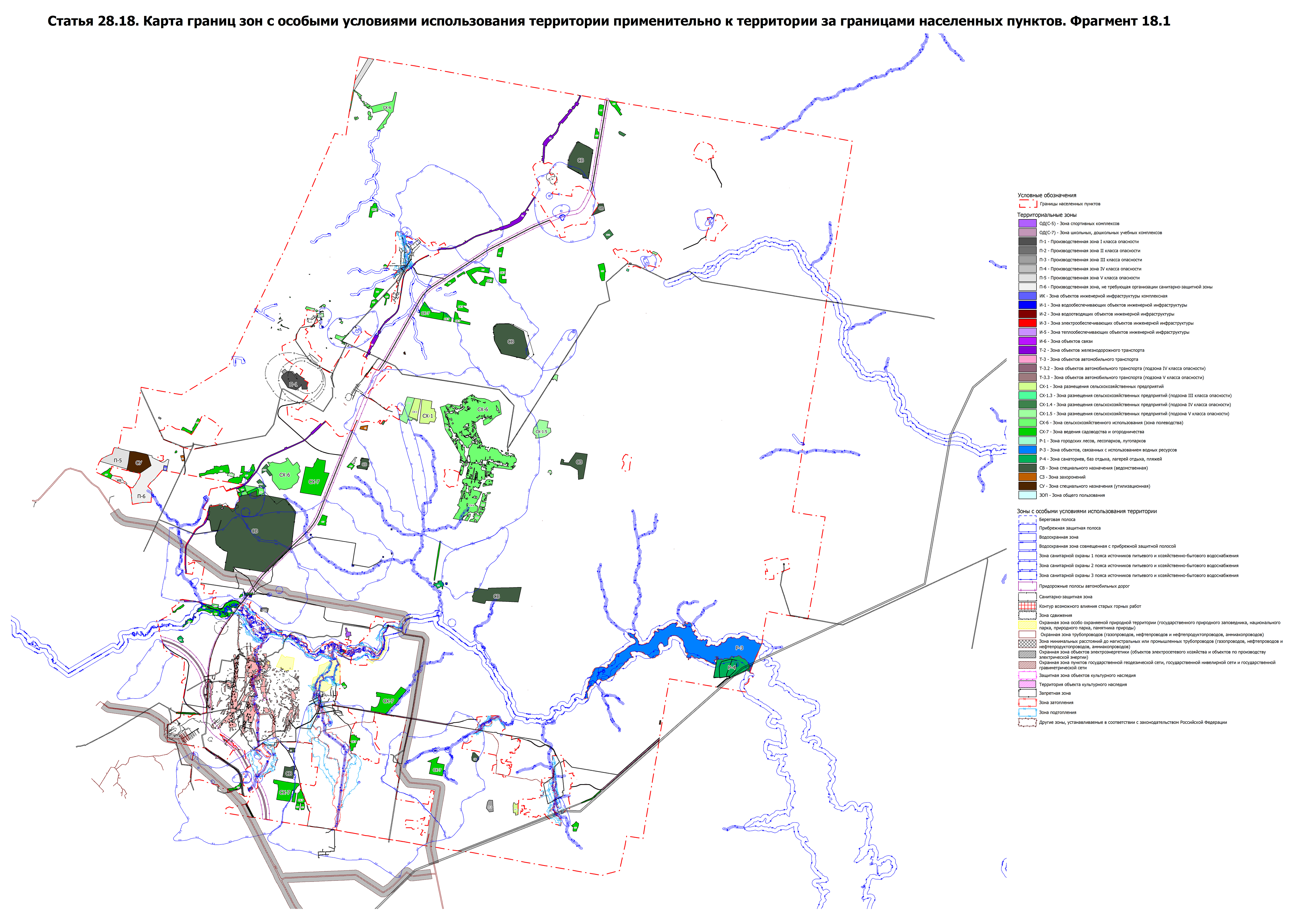Click the П-5 zone label on map

[x=118, y=460]
